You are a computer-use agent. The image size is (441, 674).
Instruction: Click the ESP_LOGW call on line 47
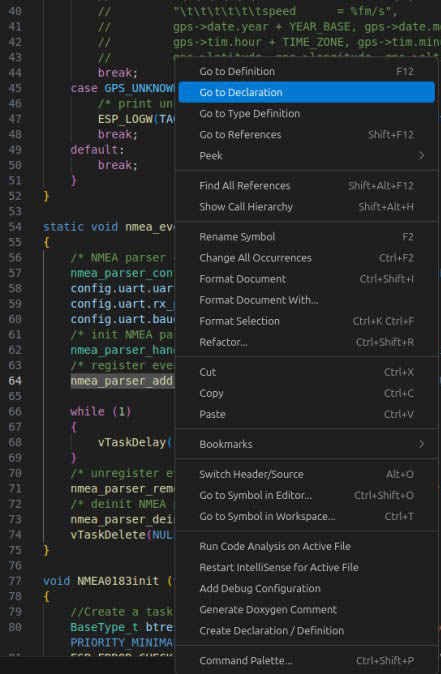pyautogui.click(x=136, y=119)
